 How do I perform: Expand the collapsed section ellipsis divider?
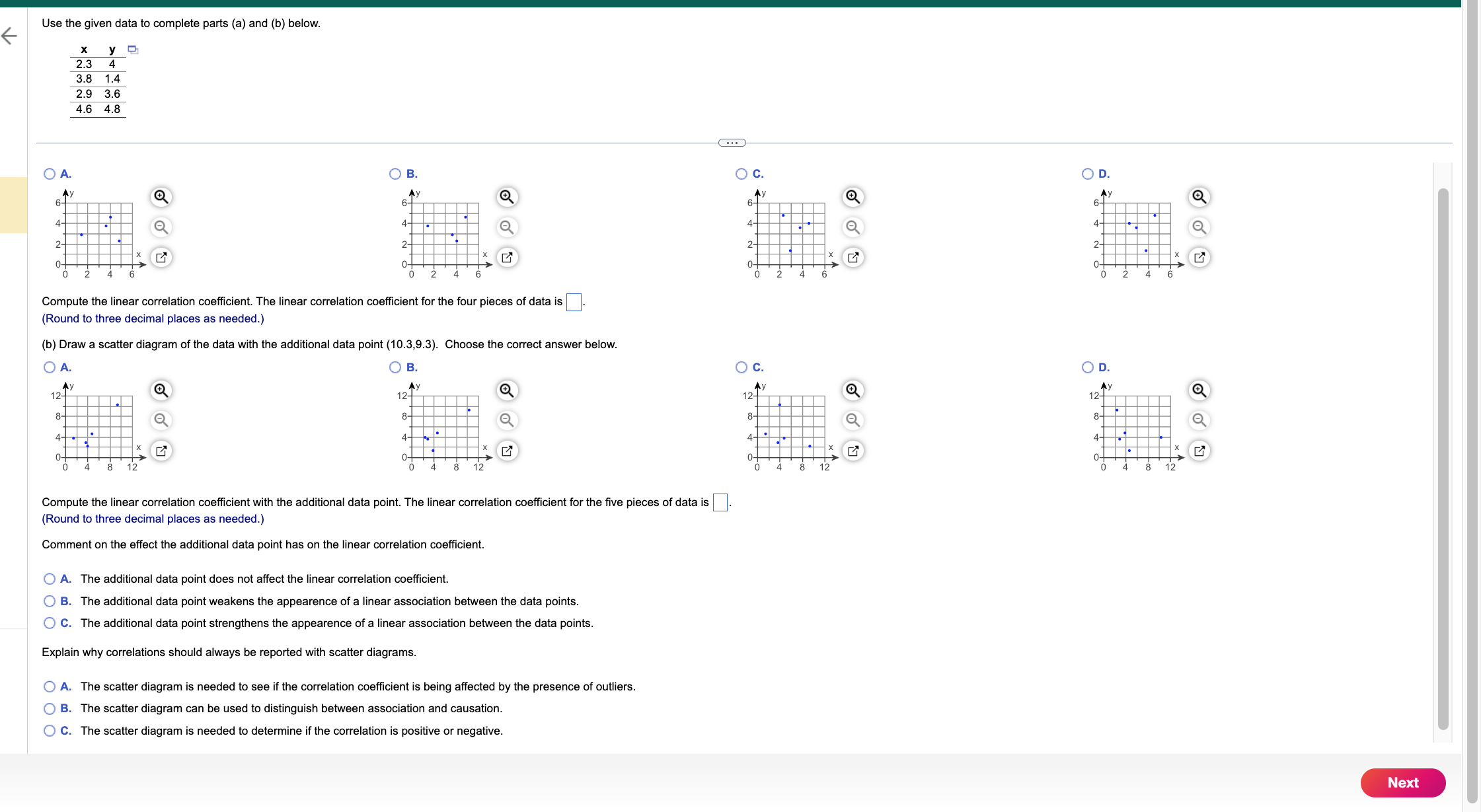coord(732,143)
